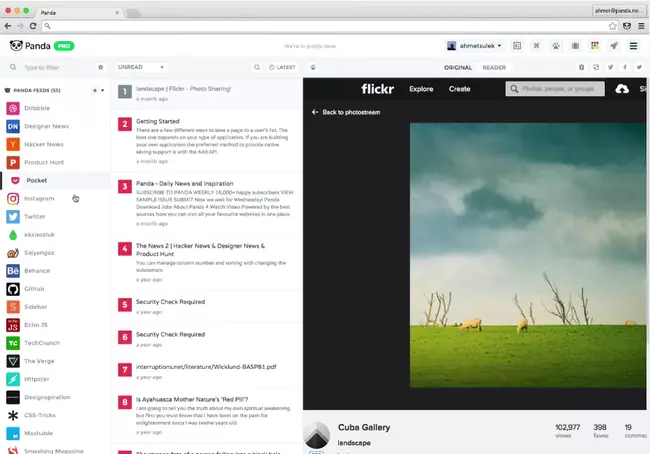Click the trash icon above the article

click(x=582, y=67)
